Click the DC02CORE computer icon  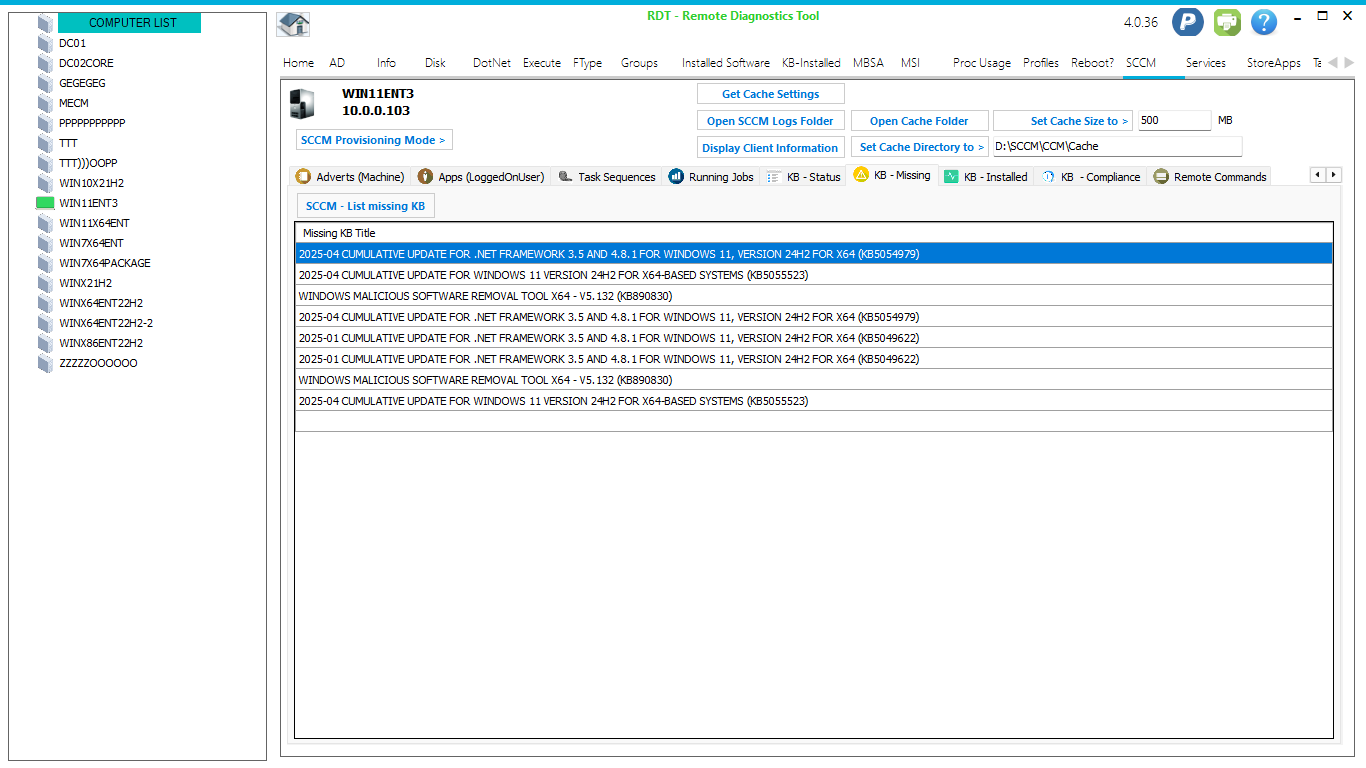pos(44,63)
